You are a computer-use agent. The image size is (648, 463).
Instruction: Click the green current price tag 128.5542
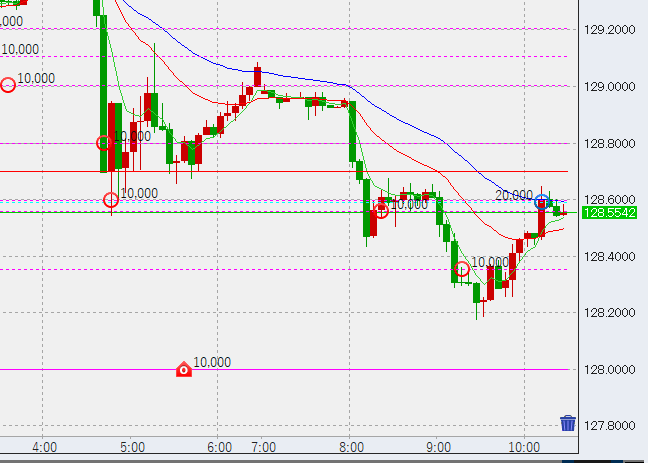[x=608, y=214]
